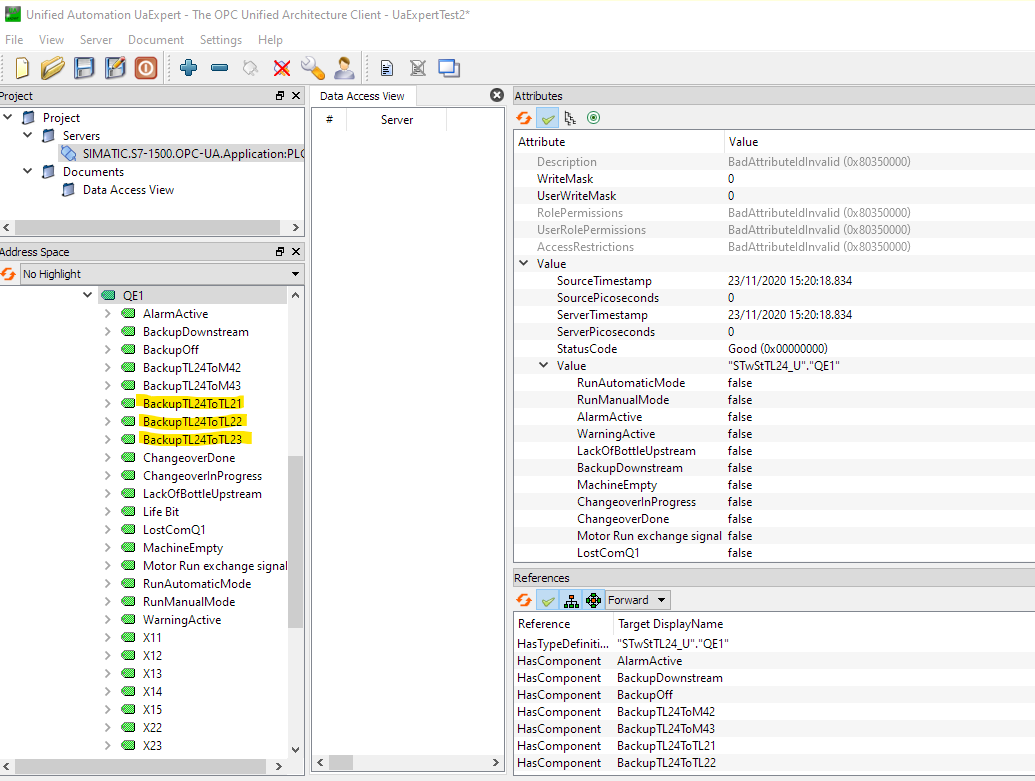Screen dimensions: 1035x781
Task: Click the green crosshair icon in References toolbar
Action: (593, 600)
